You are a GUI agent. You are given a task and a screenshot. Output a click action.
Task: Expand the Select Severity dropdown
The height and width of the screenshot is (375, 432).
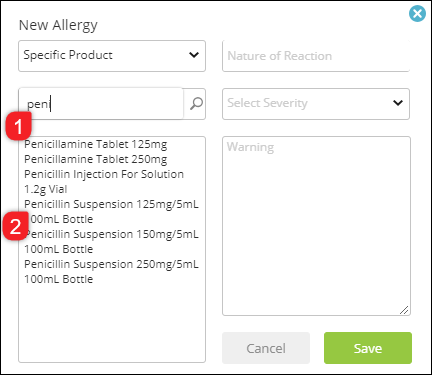(316, 104)
